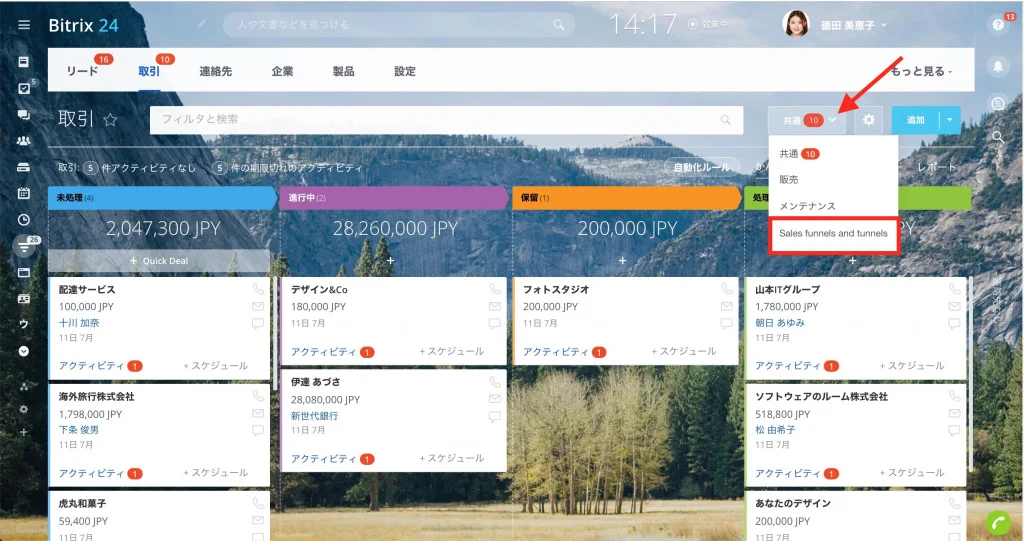
Task: Open the ソフトウェアのルーム株式会社 deal title
Action: (x=821, y=397)
